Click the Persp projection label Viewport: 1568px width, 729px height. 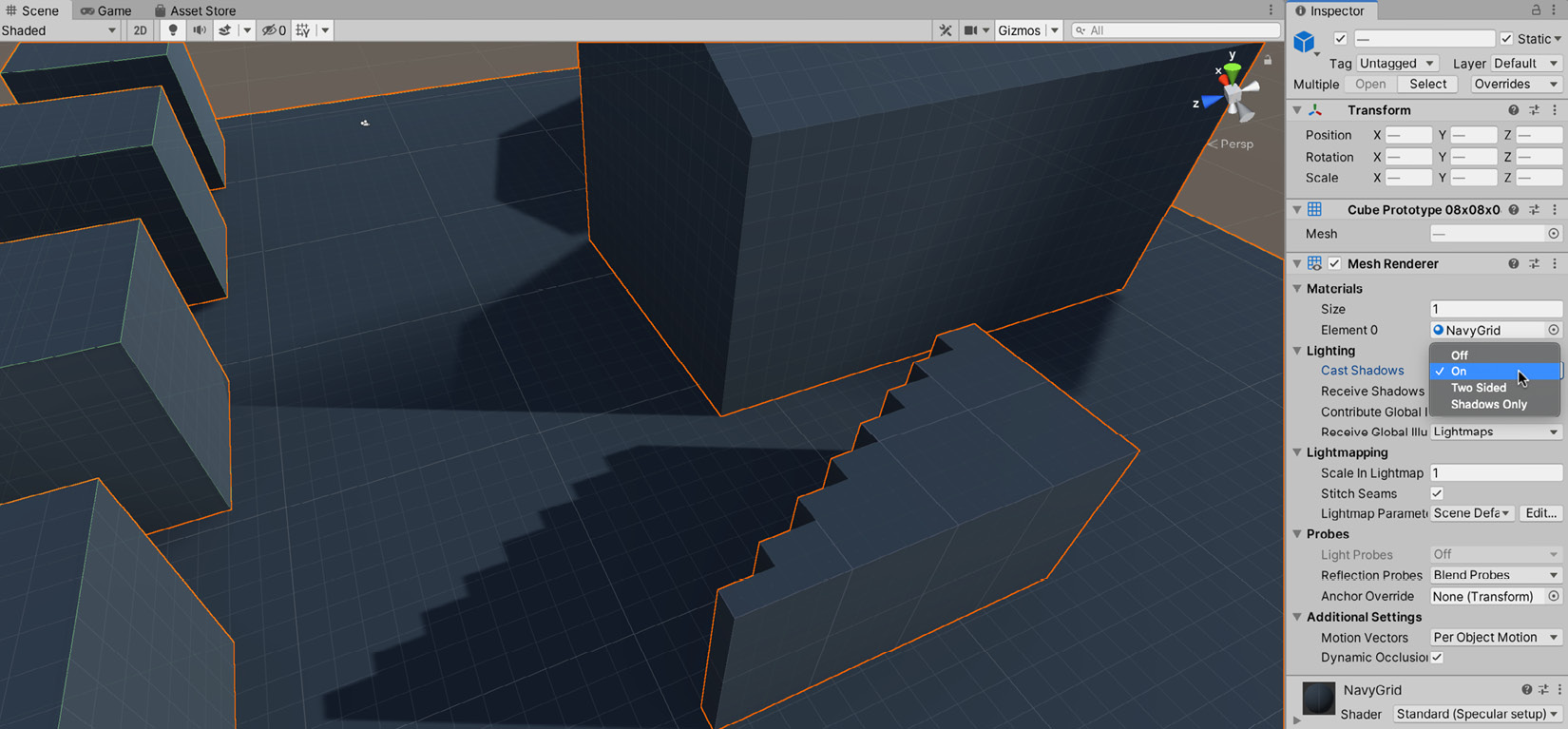click(x=1236, y=144)
